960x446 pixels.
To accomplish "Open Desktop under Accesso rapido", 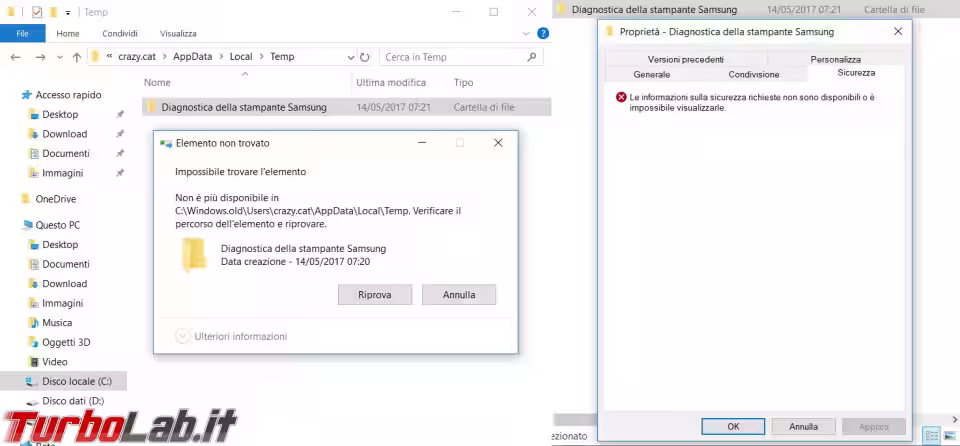I will pos(60,115).
